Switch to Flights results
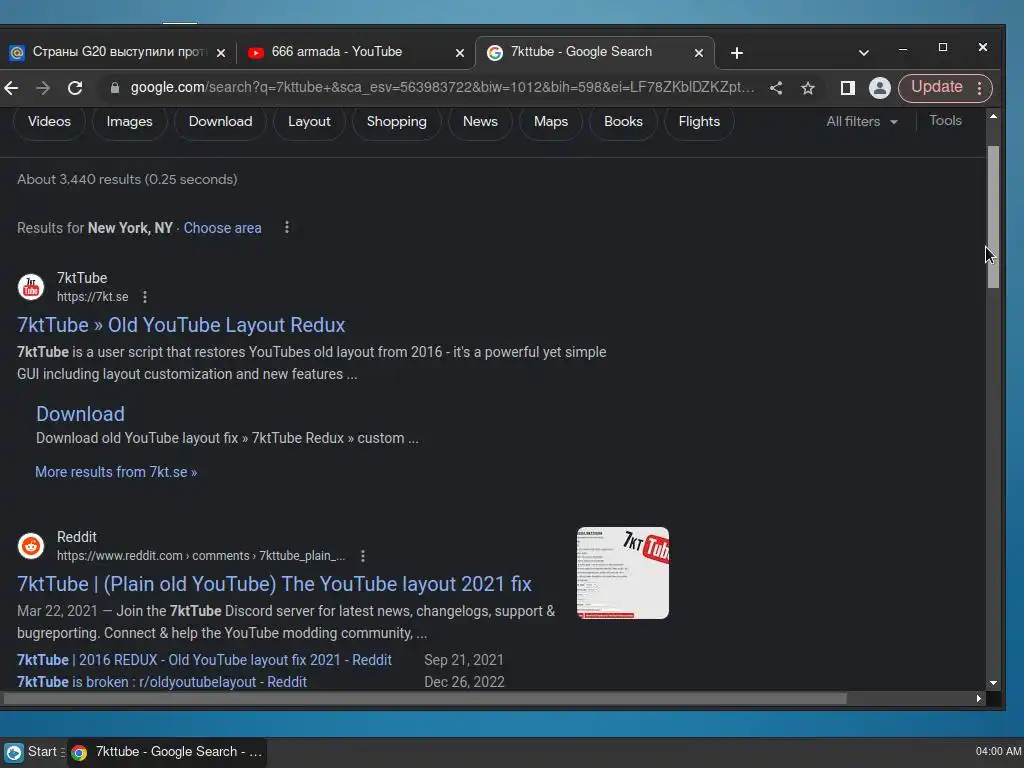 699,121
